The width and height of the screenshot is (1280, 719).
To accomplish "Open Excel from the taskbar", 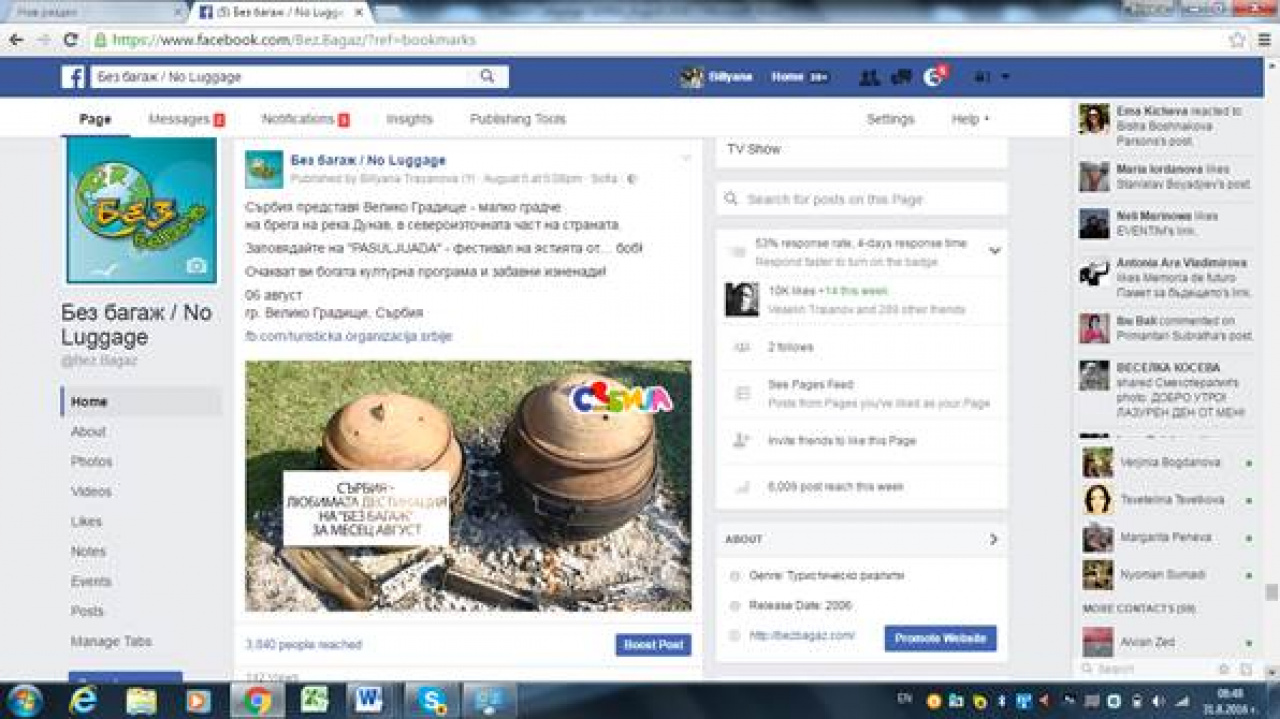I will click(315, 700).
